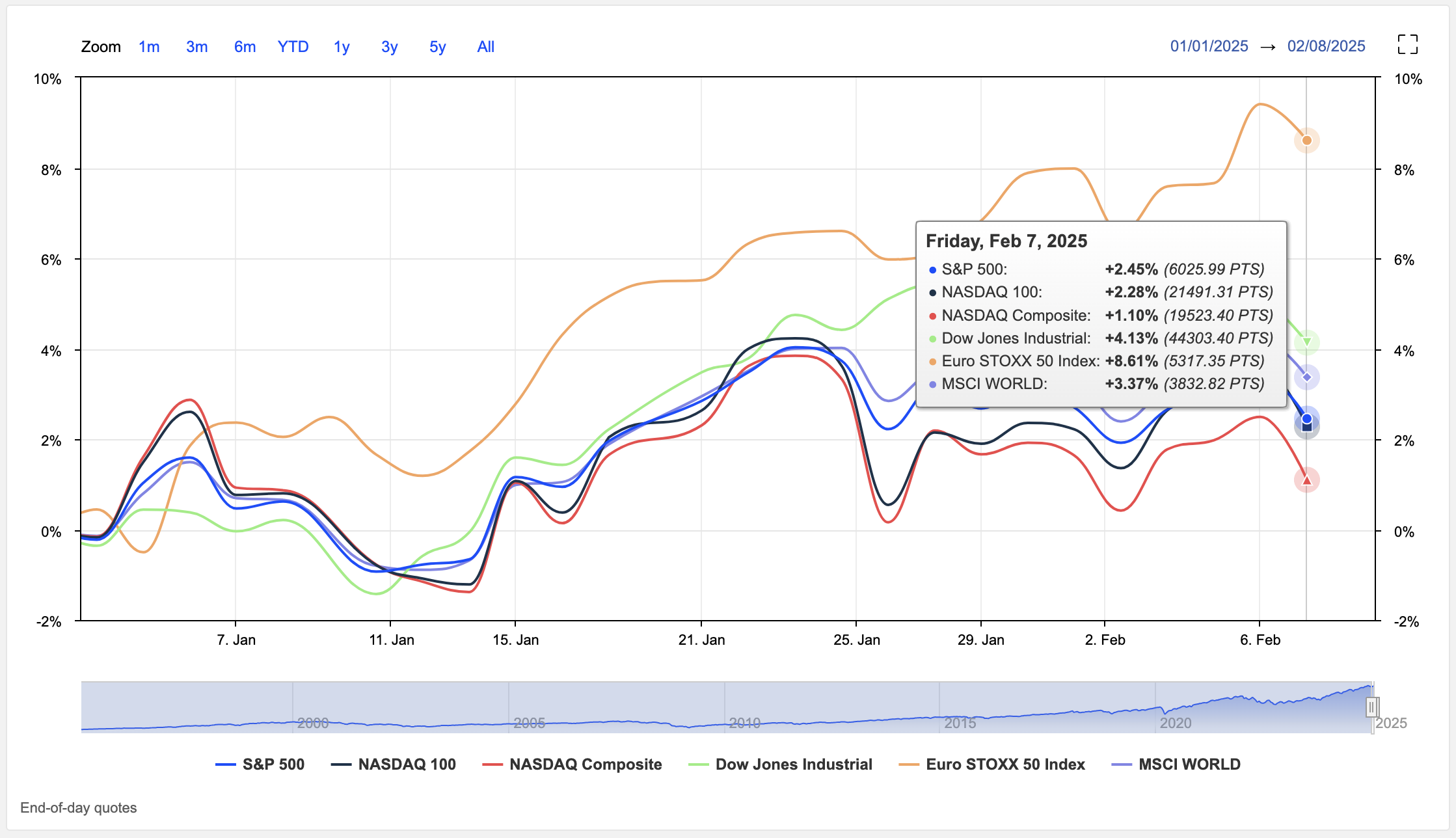Click the 21. Jan axis label
This screenshot has width=1456, height=838.
702,640
